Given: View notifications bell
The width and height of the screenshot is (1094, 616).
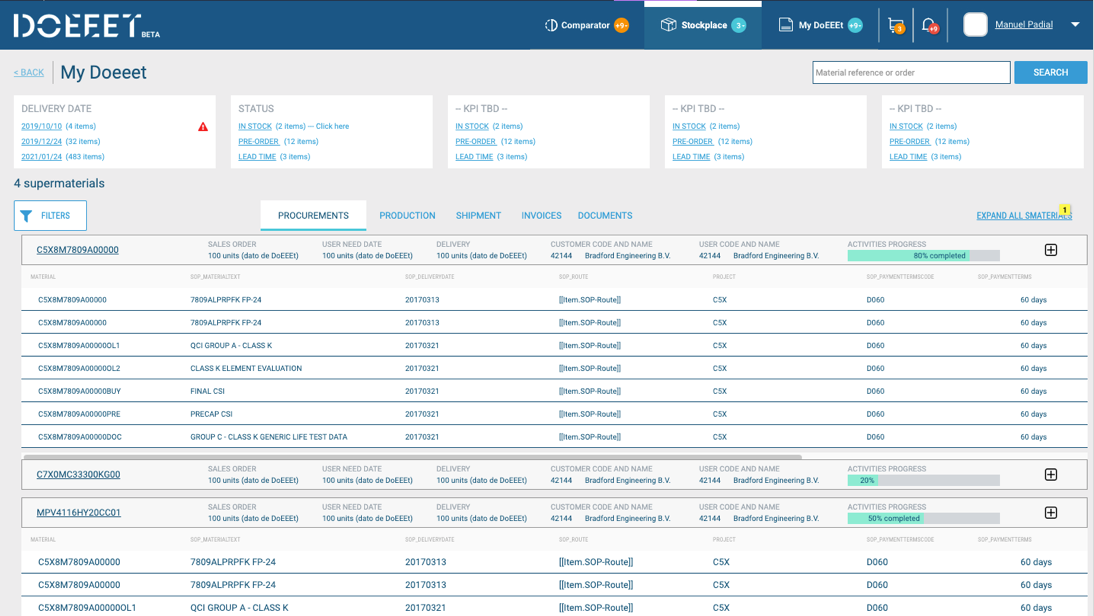Looking at the screenshot, I should [x=929, y=25].
